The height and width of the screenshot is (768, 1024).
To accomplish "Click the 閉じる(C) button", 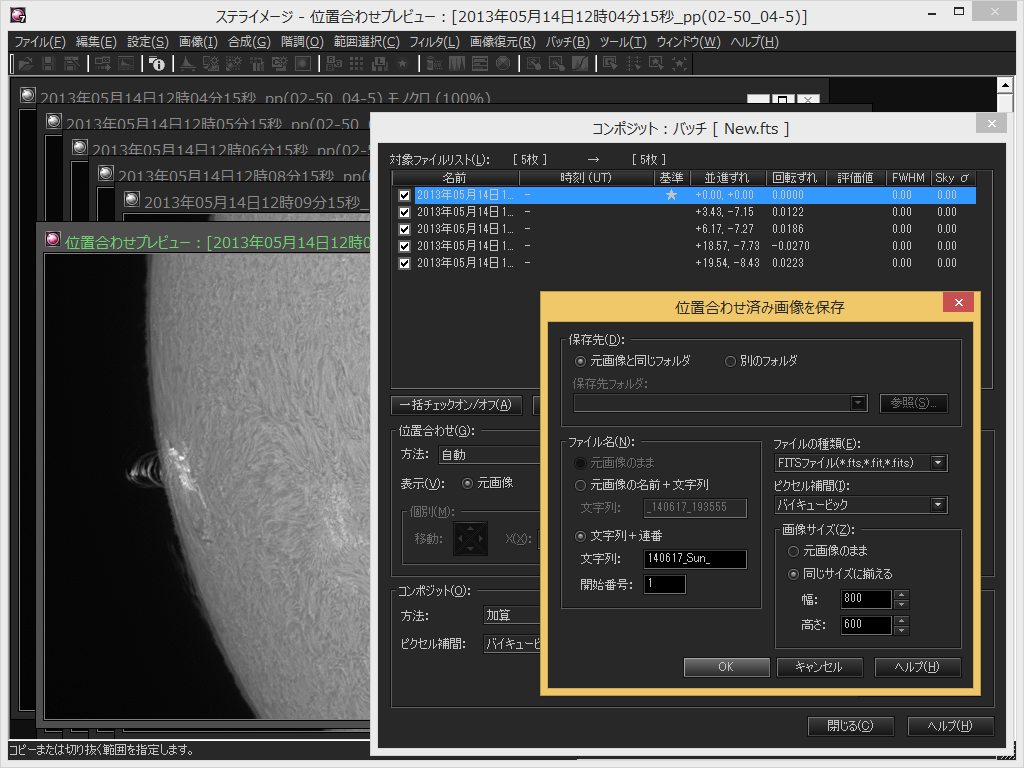I will click(x=850, y=726).
